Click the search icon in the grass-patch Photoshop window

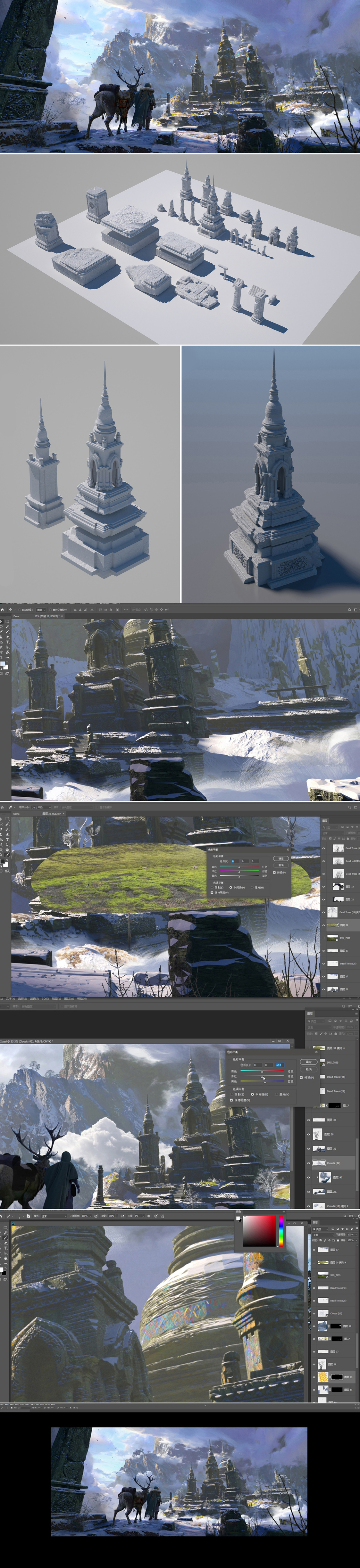click(x=349, y=807)
